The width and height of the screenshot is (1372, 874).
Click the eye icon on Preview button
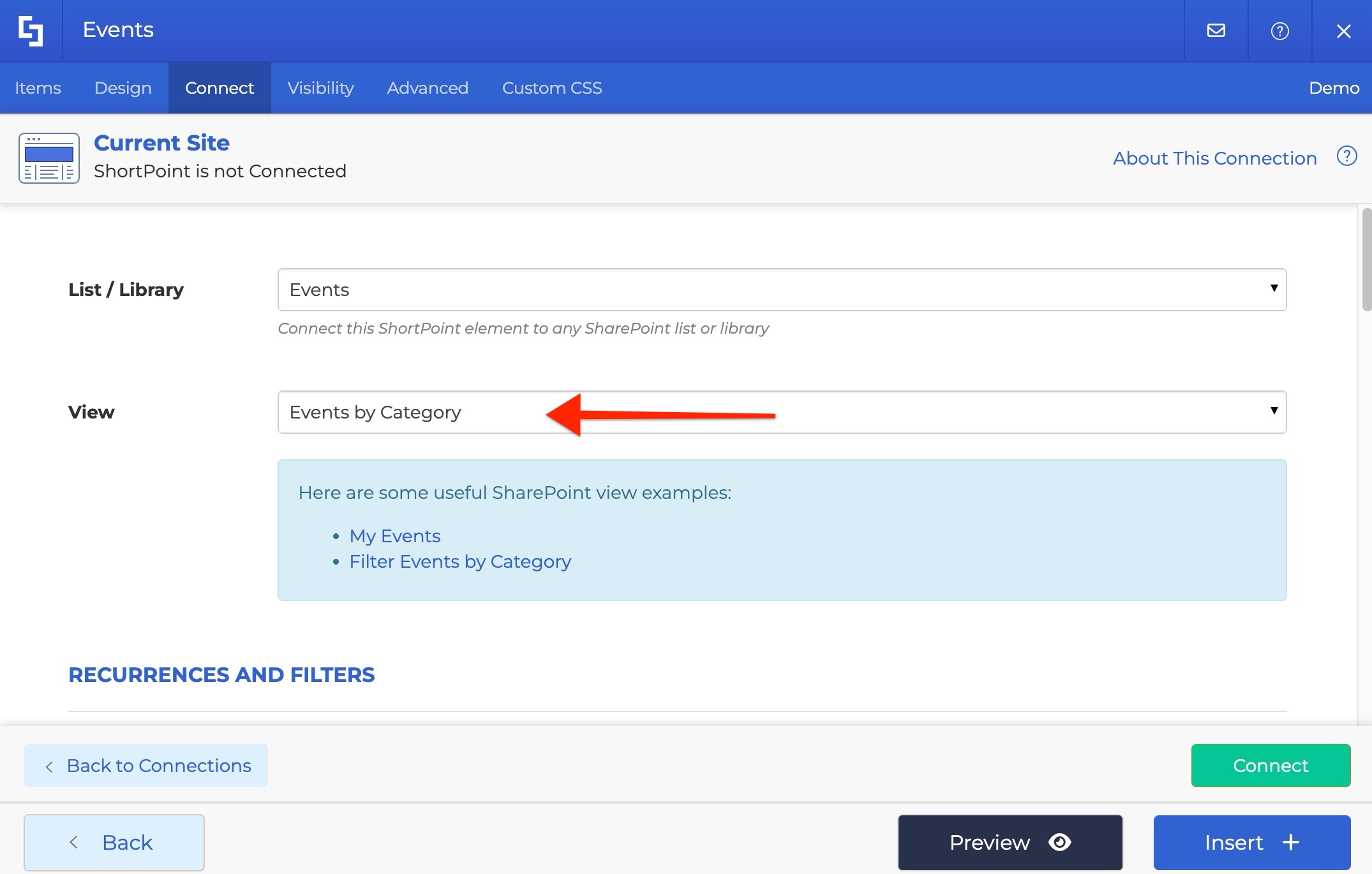click(x=1059, y=842)
